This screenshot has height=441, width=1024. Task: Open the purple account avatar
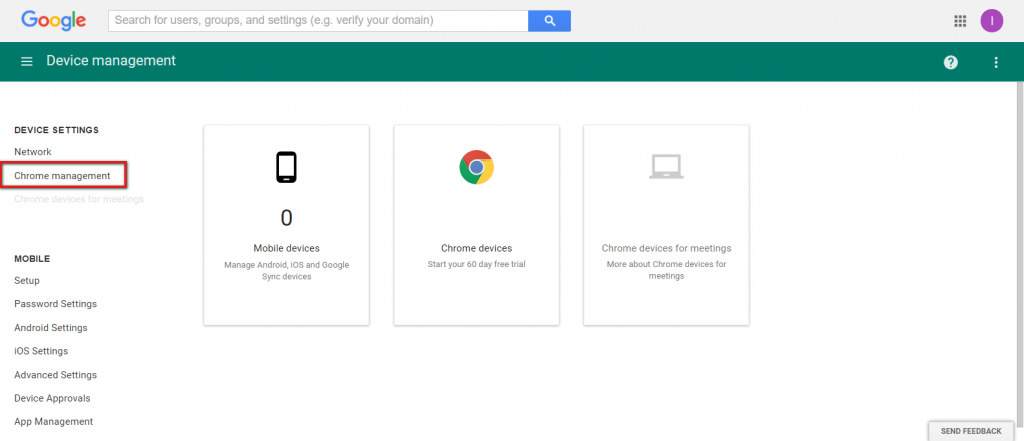(991, 21)
